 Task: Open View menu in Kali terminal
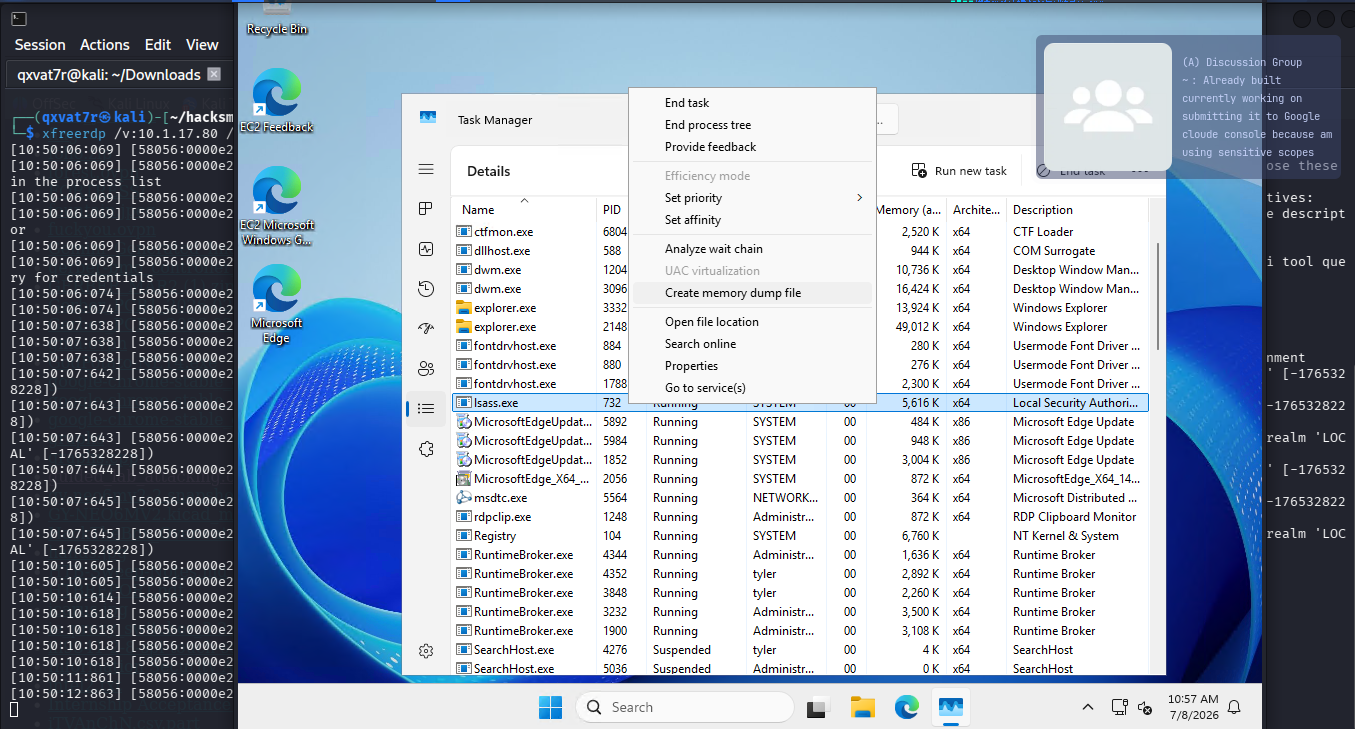202,45
